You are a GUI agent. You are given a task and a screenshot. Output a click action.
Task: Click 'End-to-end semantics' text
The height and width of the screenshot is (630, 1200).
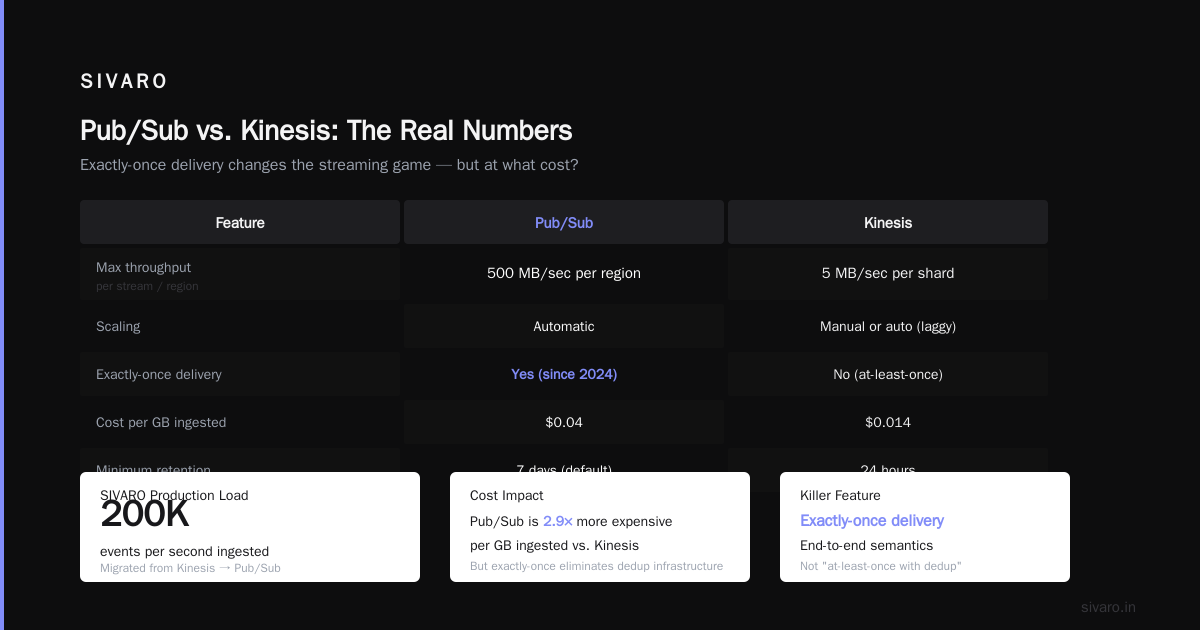click(x=866, y=545)
